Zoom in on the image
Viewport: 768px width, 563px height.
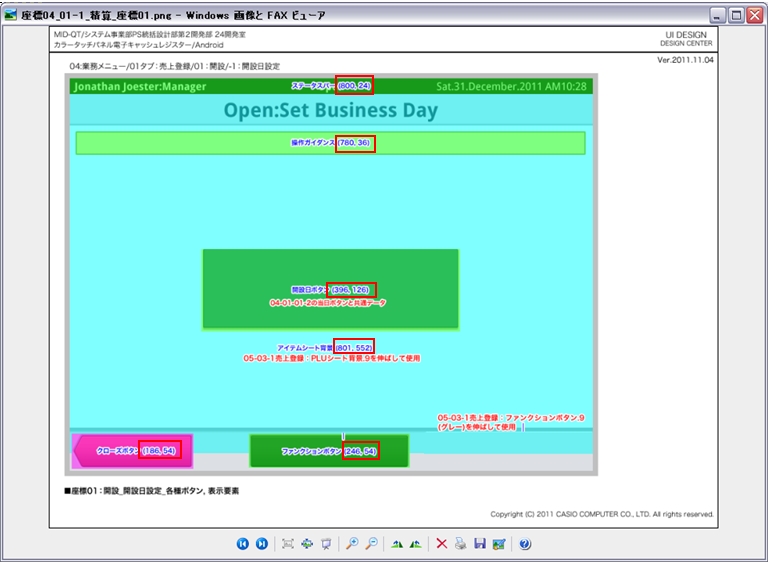pos(352,543)
